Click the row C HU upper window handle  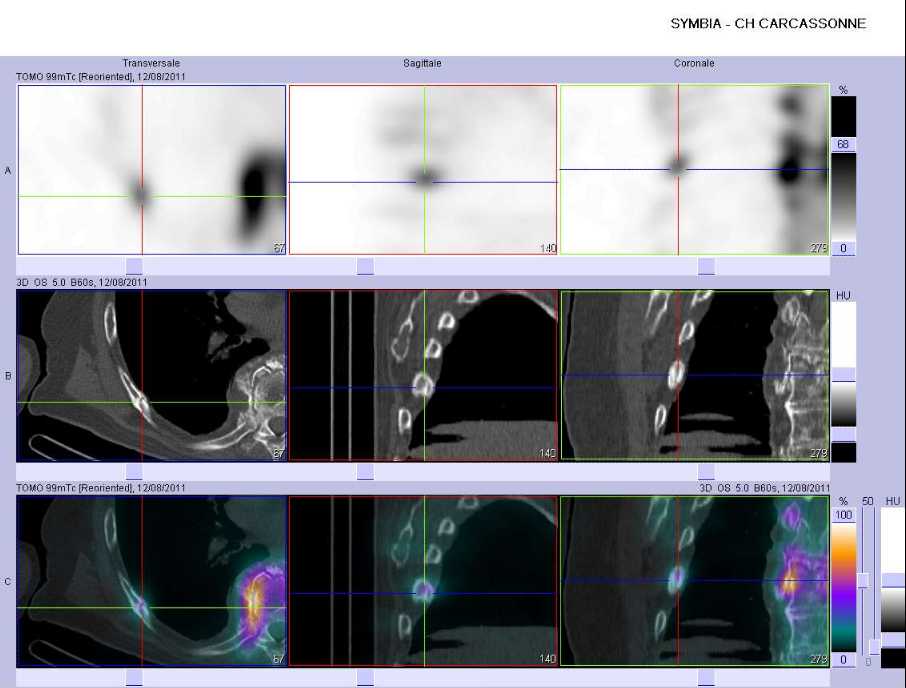click(x=893, y=581)
